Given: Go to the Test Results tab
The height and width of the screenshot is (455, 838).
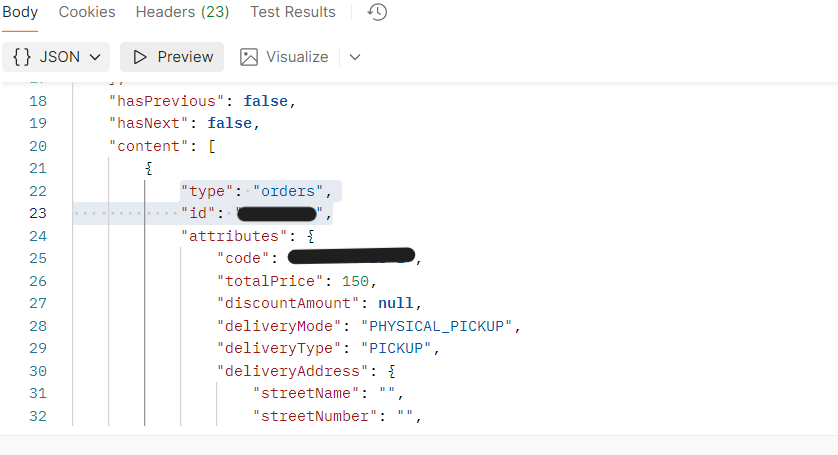Looking at the screenshot, I should tap(293, 13).
